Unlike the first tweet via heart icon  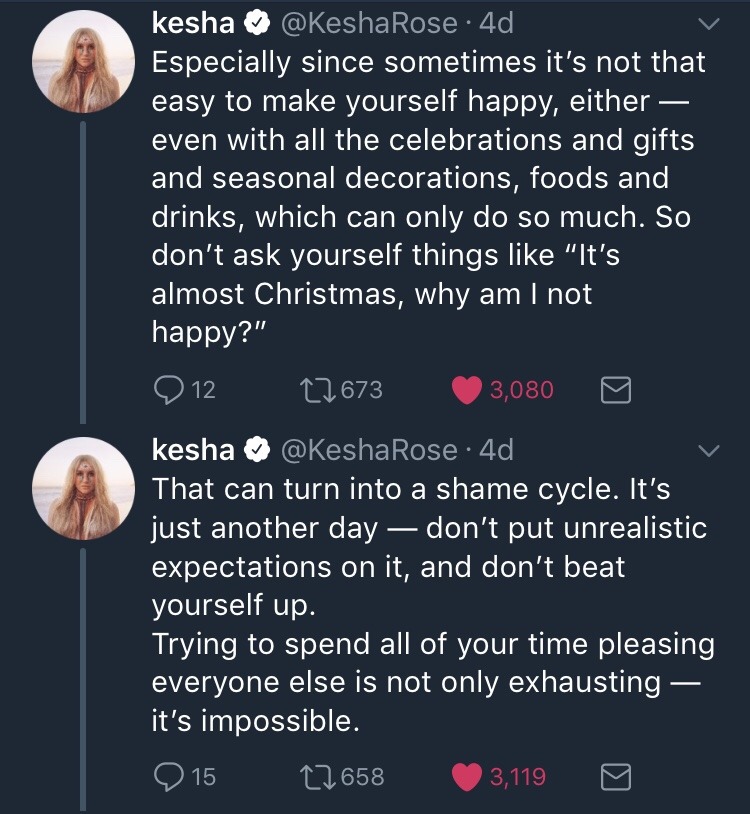tap(467, 390)
